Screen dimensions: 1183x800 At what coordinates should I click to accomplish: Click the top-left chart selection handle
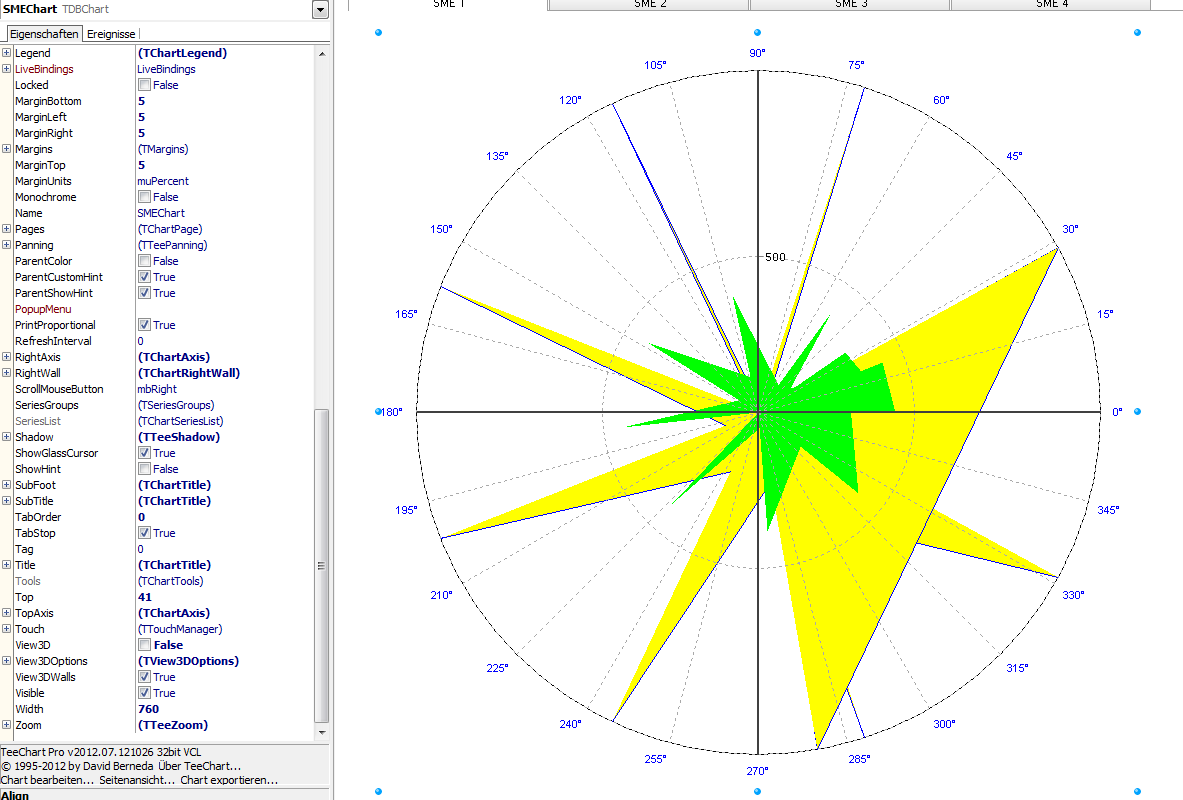[x=379, y=32]
